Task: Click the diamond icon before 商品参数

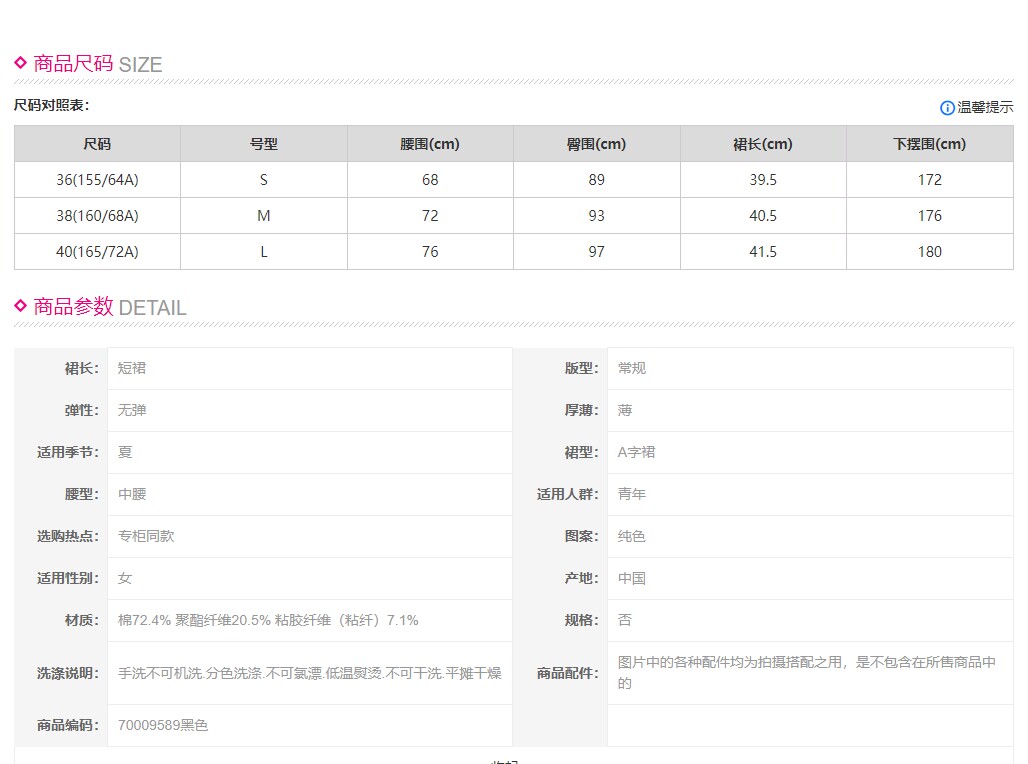Action: point(21,306)
